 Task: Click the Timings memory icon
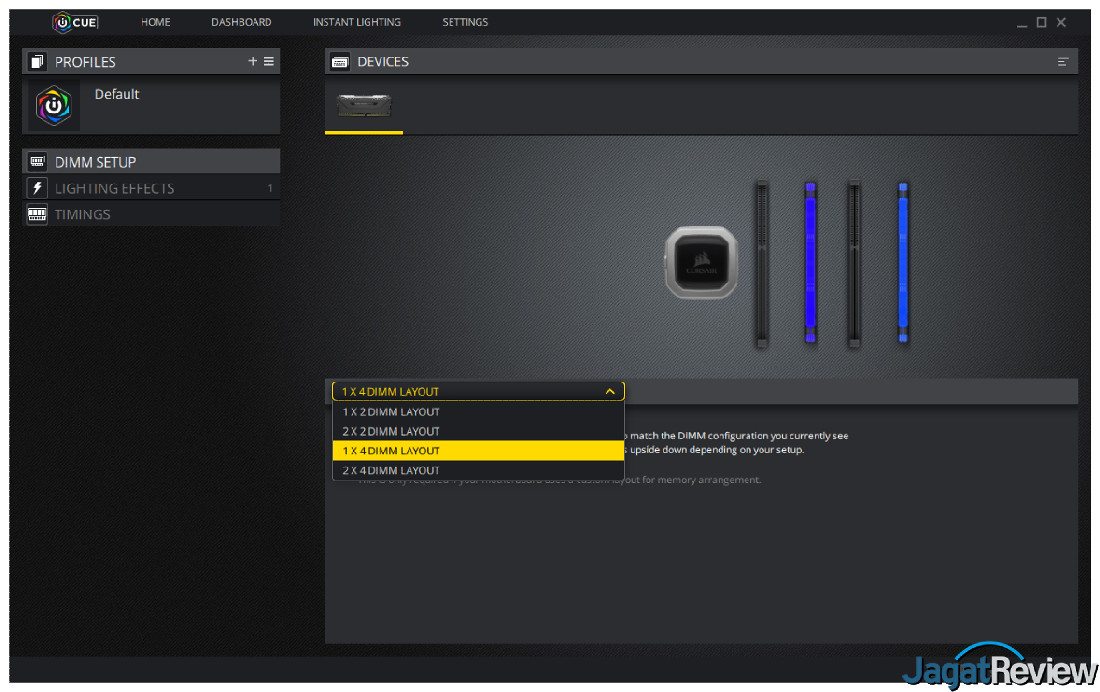pos(37,214)
